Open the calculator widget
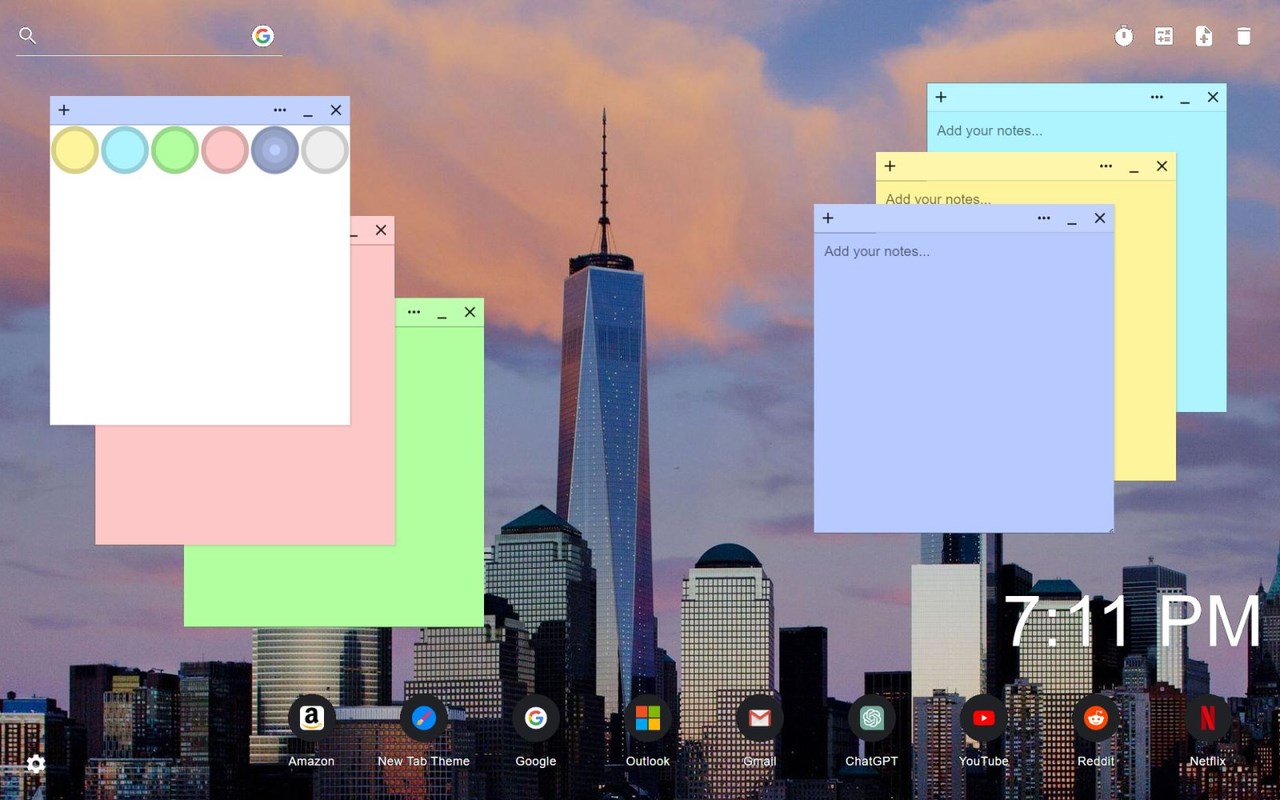 [x=1164, y=36]
